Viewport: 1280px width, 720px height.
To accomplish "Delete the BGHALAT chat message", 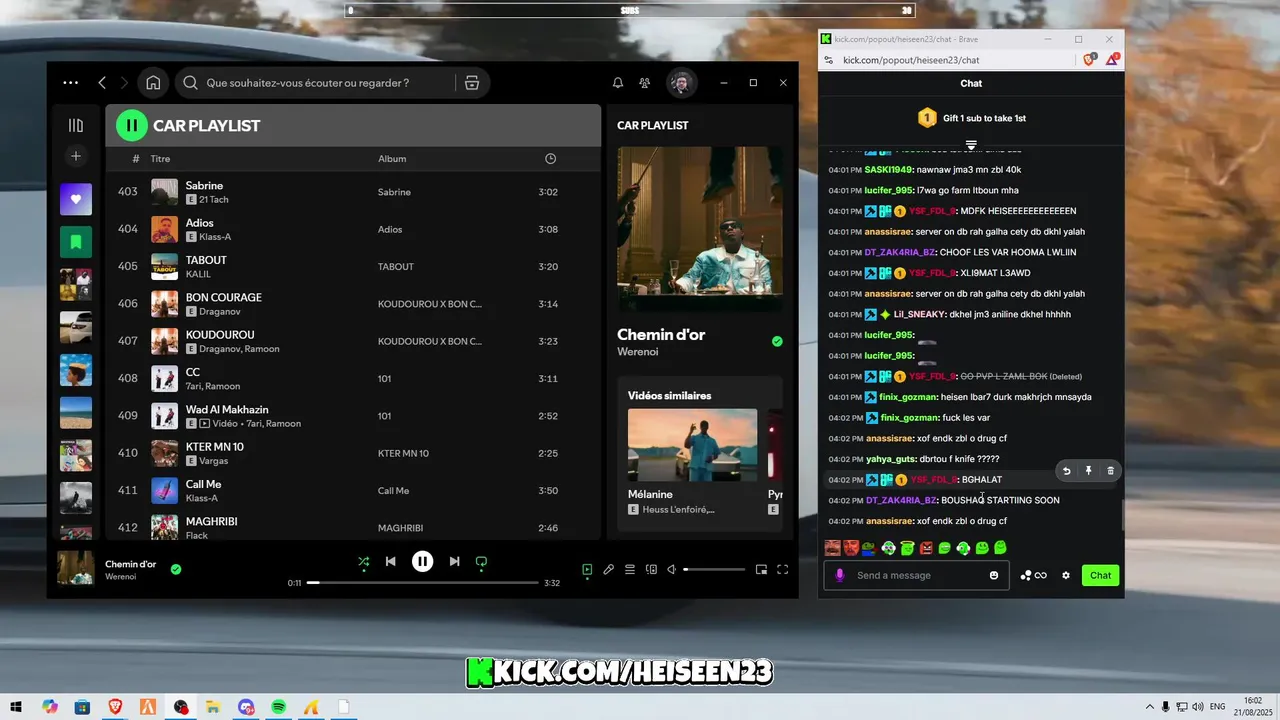I will (1110, 471).
